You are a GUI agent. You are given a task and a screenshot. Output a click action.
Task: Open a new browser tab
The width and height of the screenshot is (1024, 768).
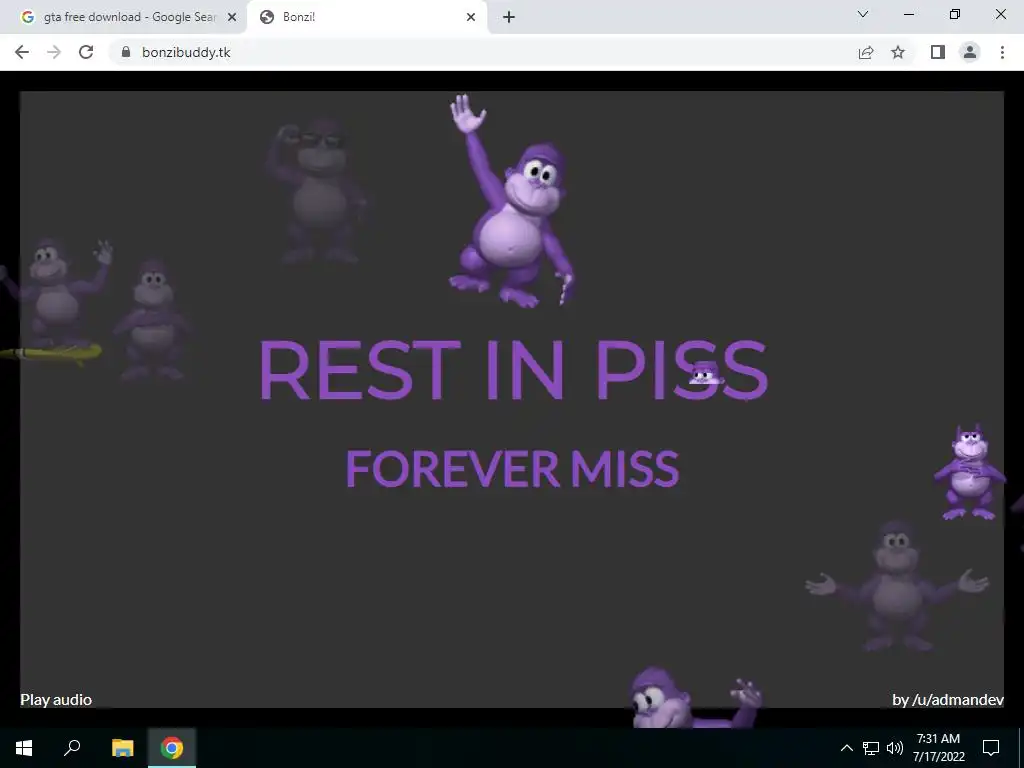tap(509, 18)
